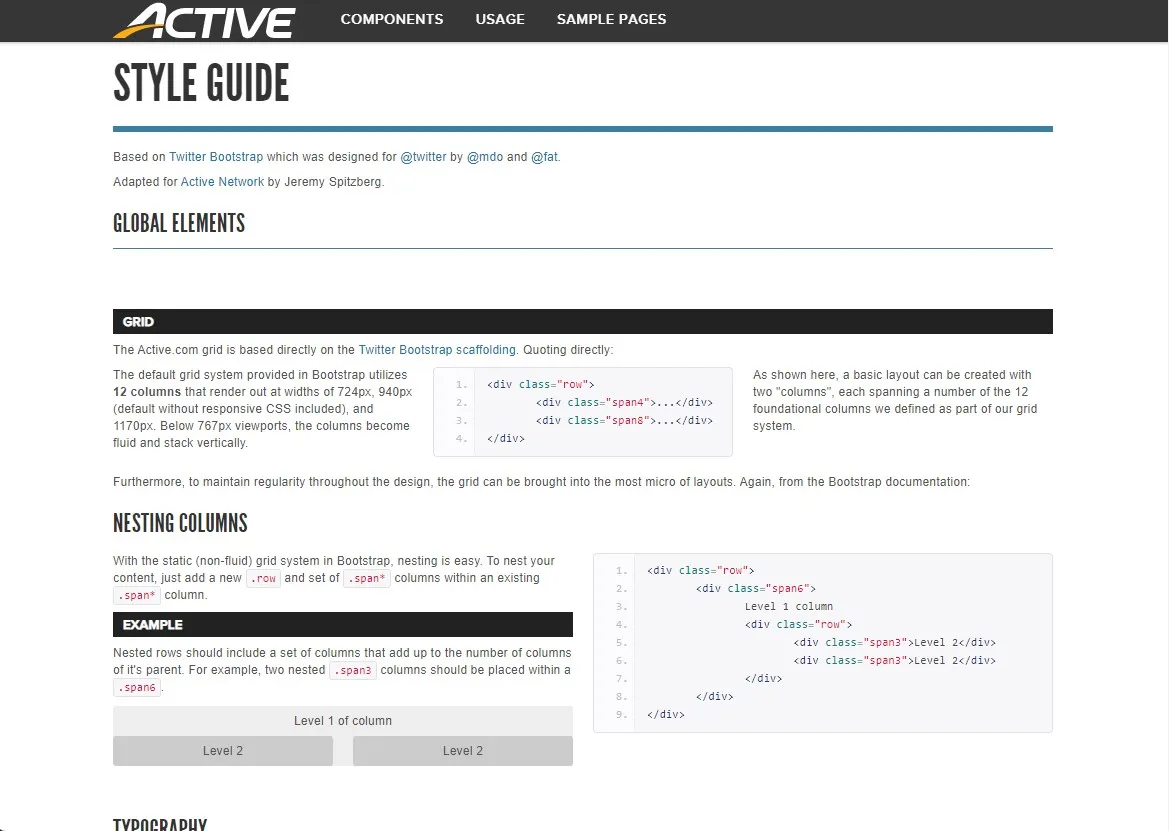Follow the Twitter Bootstrap scaffolding link
The width and height of the screenshot is (1169, 831).
coord(437,350)
